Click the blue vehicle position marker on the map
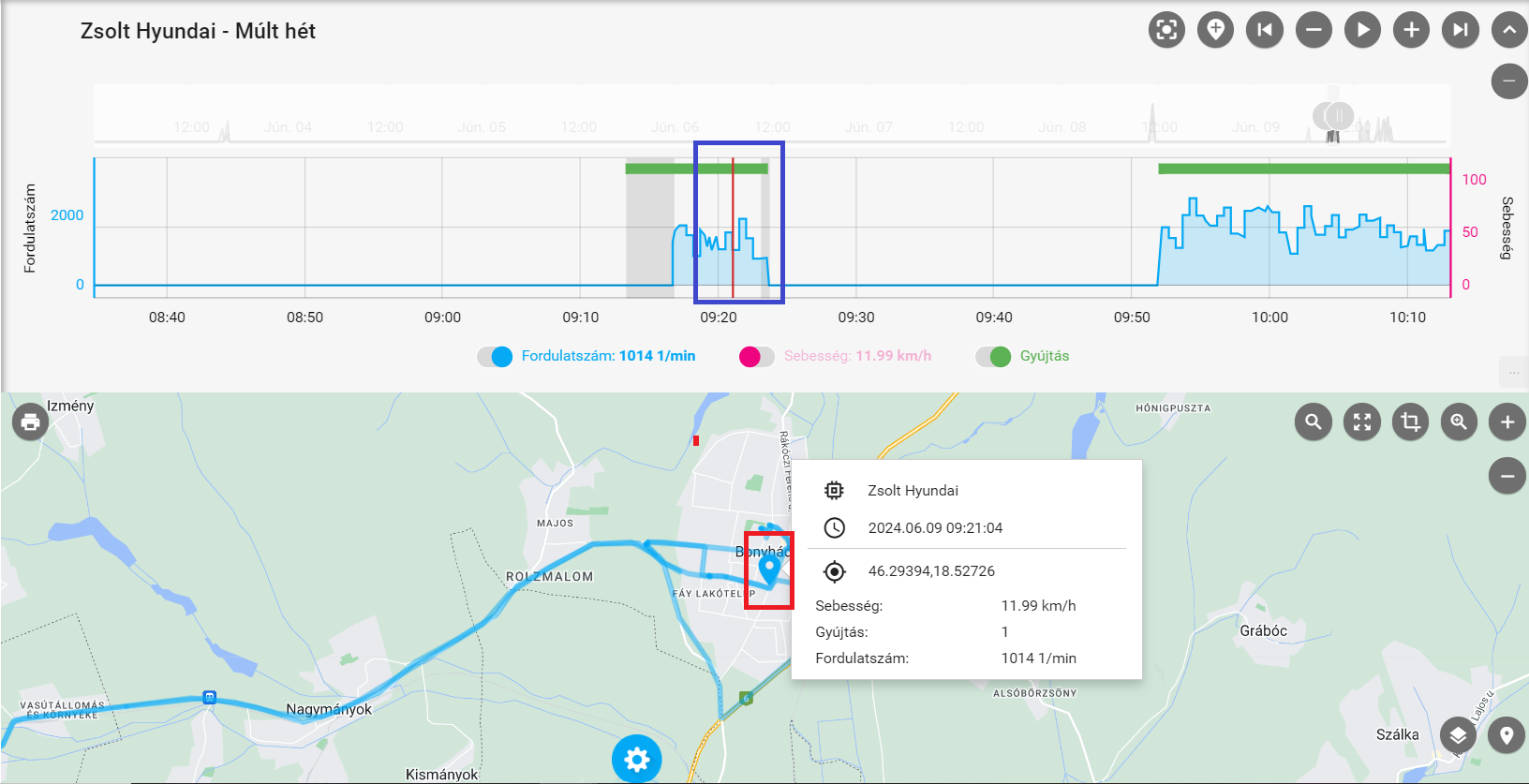This screenshot has height=784, width=1529. point(769,569)
